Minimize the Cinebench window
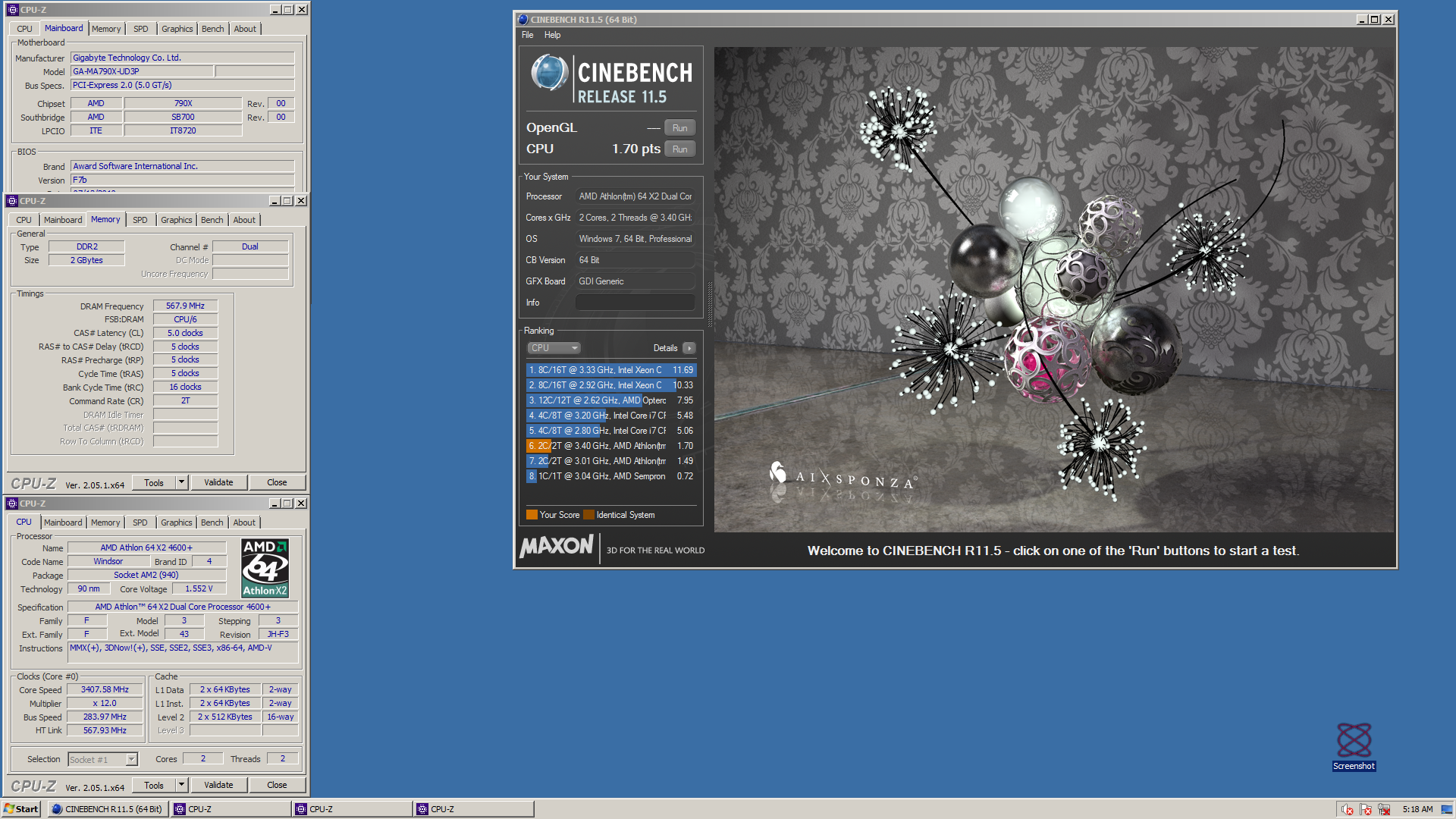Image resolution: width=1456 pixels, height=819 pixels. pyautogui.click(x=1362, y=20)
